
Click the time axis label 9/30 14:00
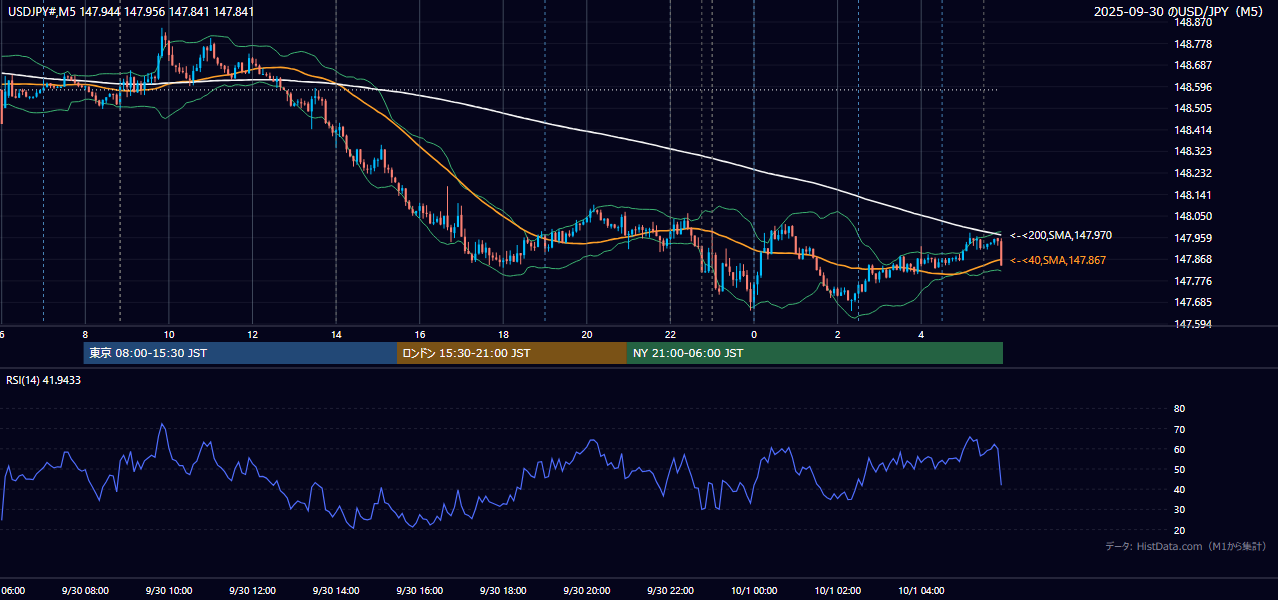click(336, 591)
